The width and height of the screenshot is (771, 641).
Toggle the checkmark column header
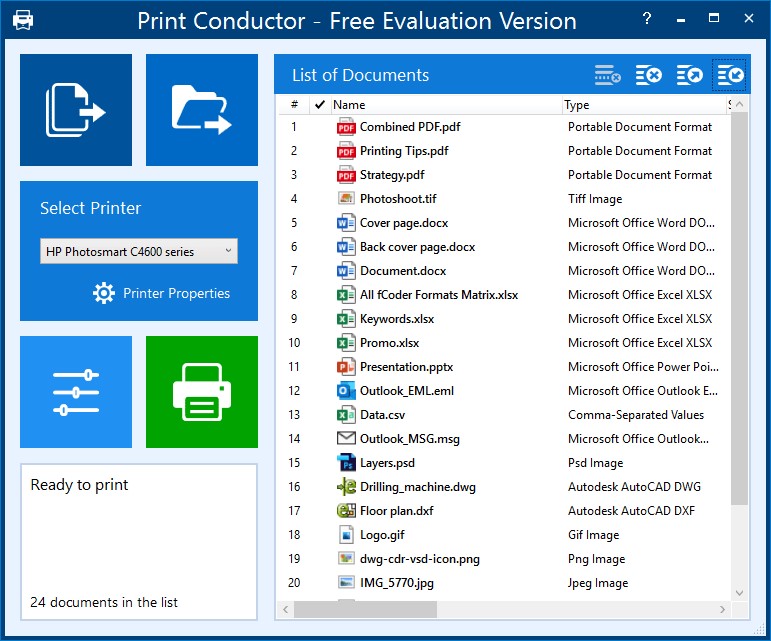[x=319, y=104]
